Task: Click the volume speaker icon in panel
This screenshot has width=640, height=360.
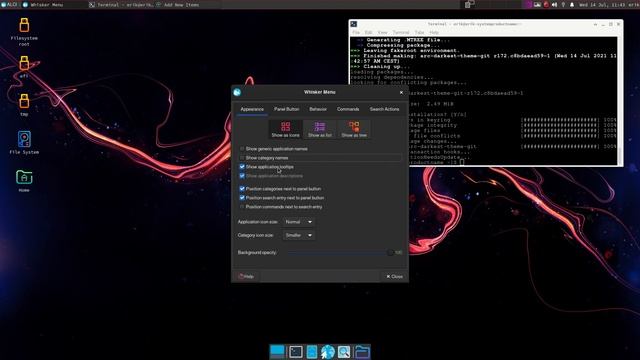Action: 554,4
